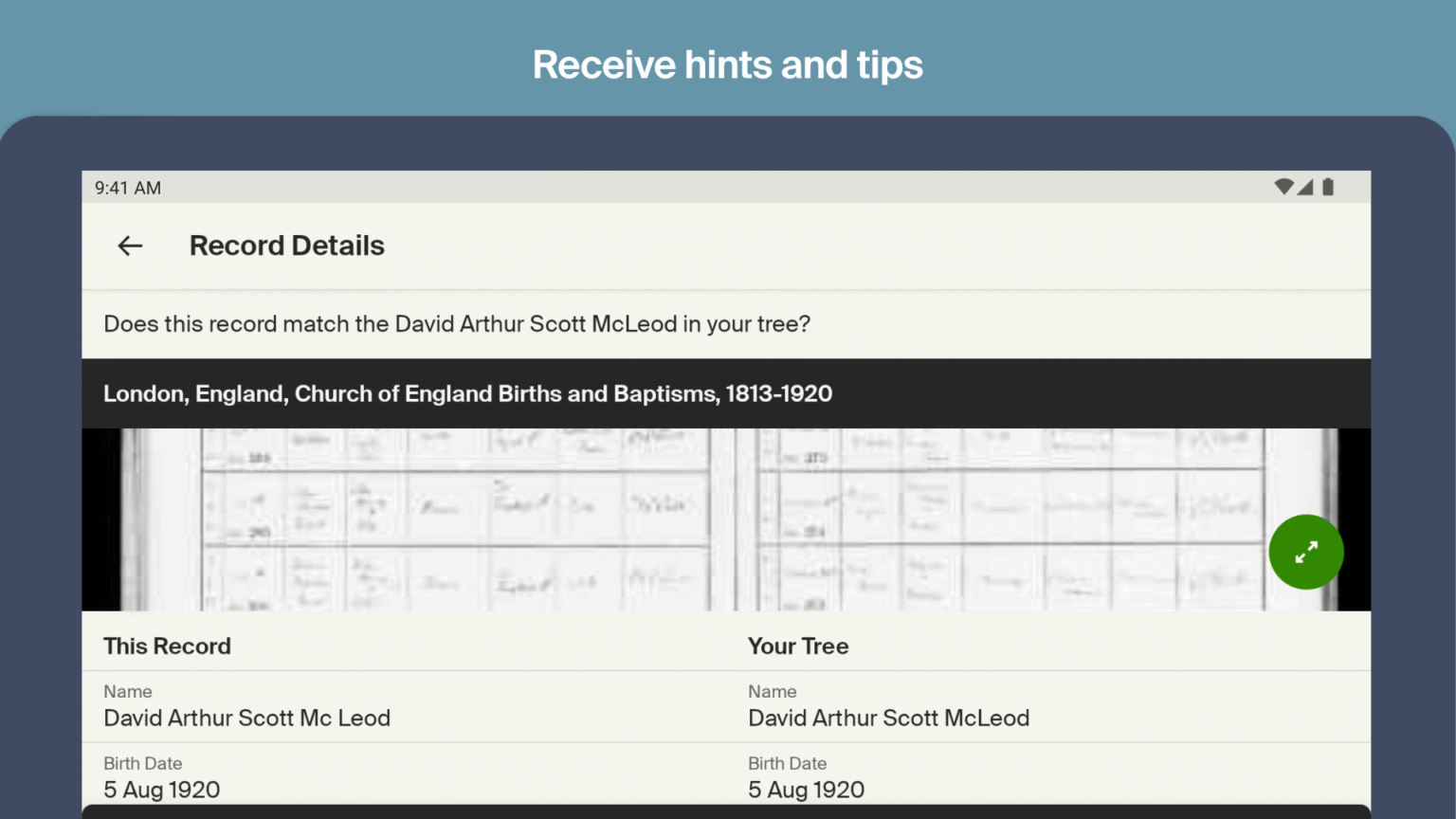The height and width of the screenshot is (819, 1456).
Task: Click the Birth Date 5 Aug 1920 under Your Tree
Action: pos(806,789)
